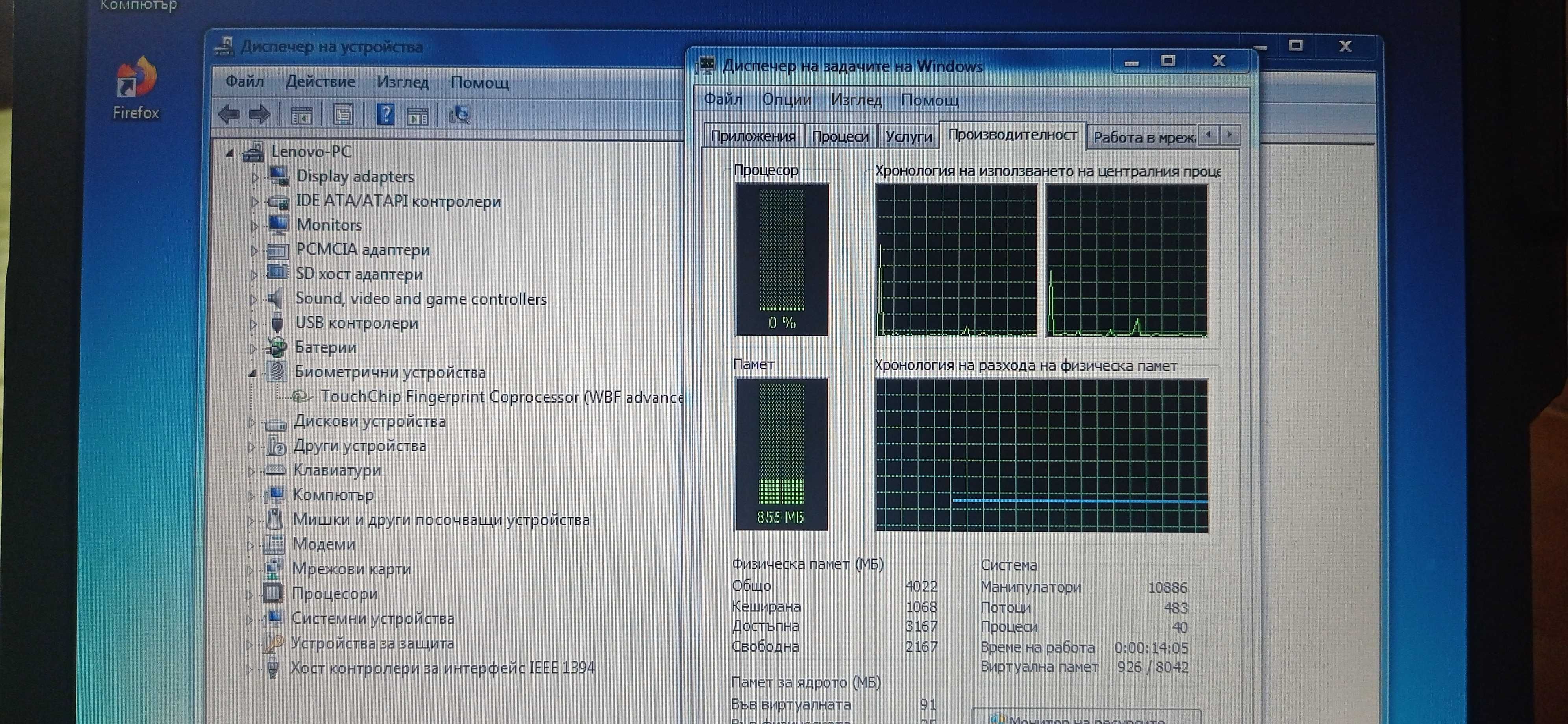Screen dimensions: 1568x724
Task: Click the Lenovo-PC computer root icon
Action: point(253,151)
